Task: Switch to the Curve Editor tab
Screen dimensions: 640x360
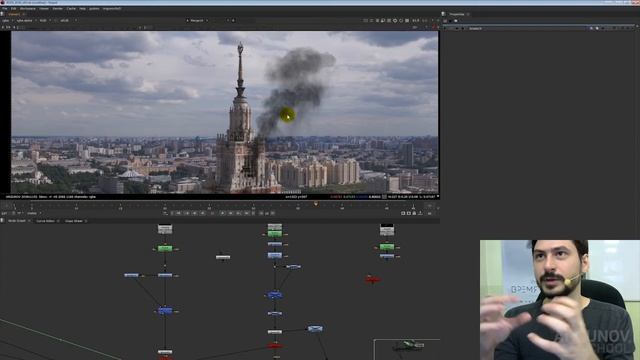Action: point(45,221)
